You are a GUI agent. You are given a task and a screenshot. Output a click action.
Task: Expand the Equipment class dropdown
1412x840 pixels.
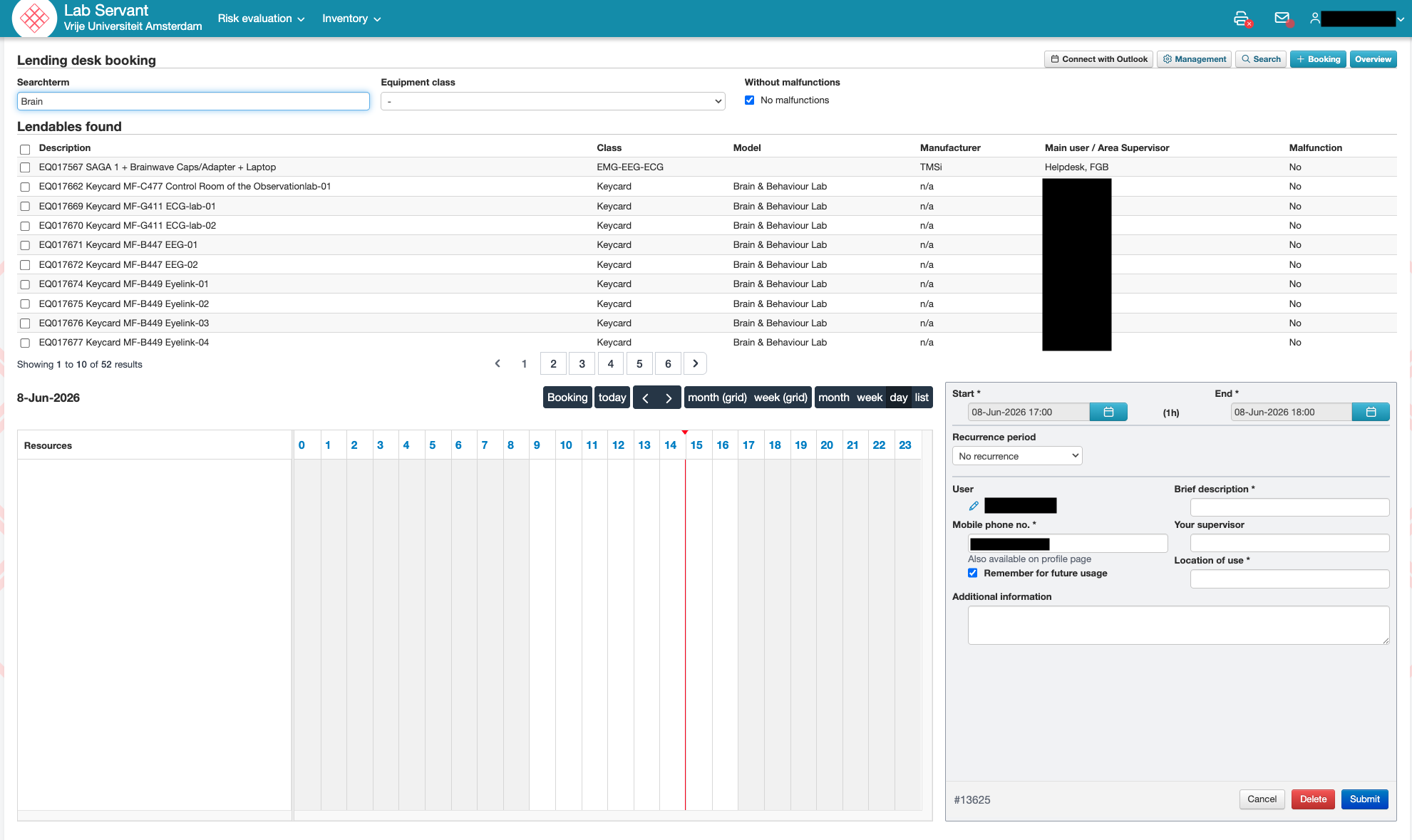552,101
